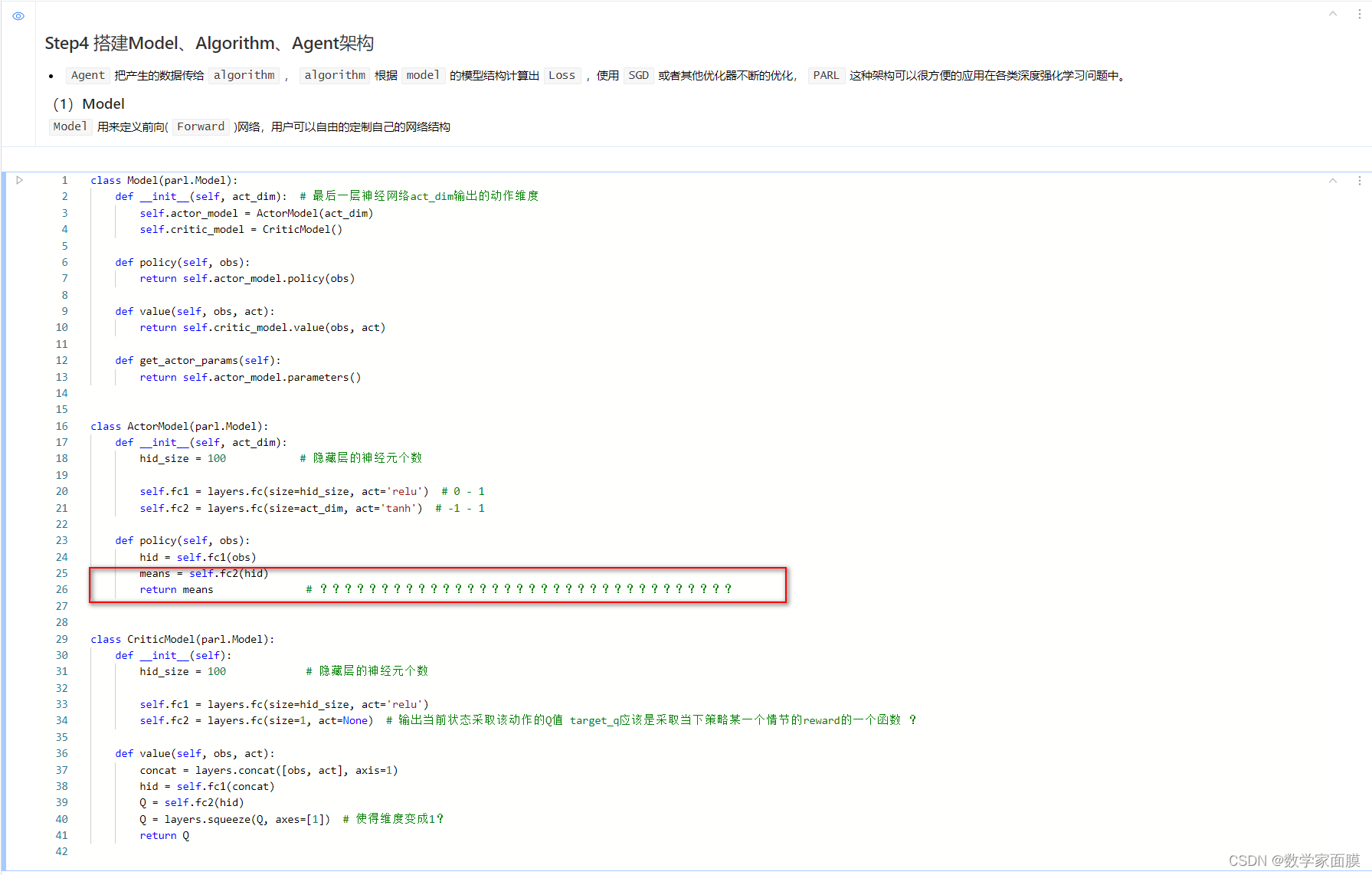Click line 38 'hid = self.fc1(concat)'
The image size is (1372, 875).
207,786
